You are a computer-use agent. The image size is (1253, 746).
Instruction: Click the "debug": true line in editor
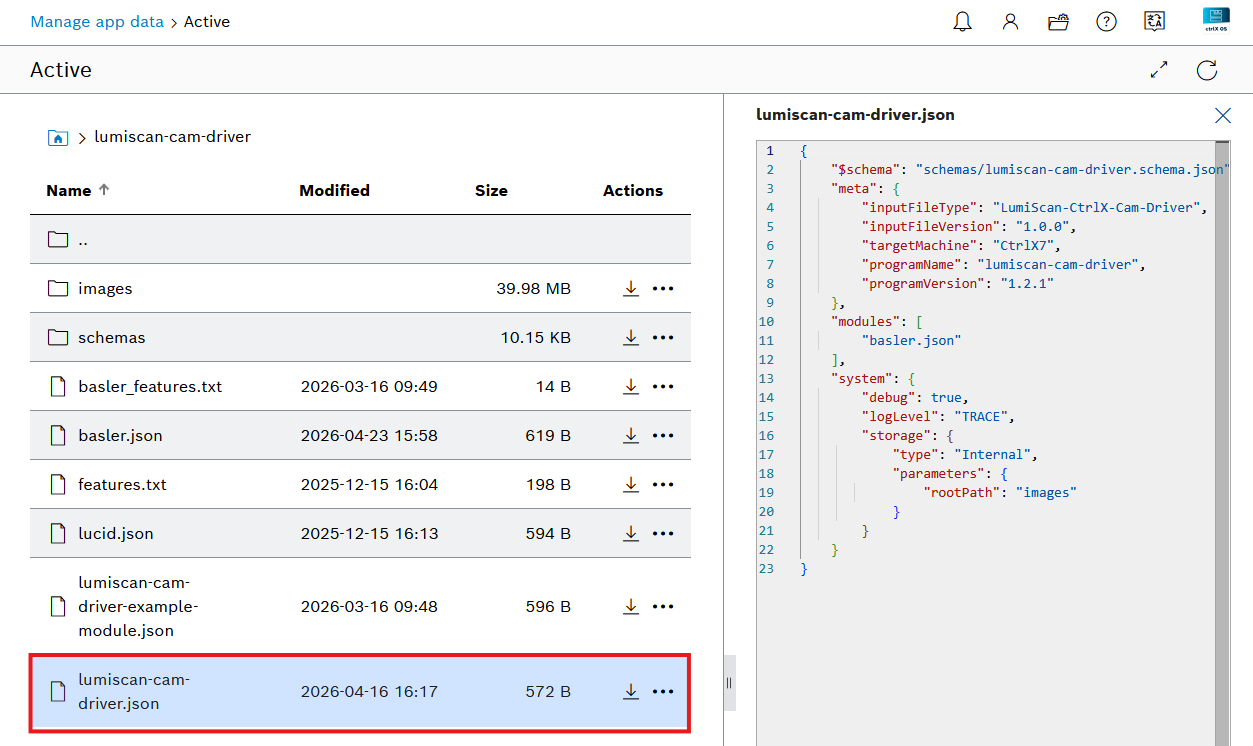pos(915,398)
